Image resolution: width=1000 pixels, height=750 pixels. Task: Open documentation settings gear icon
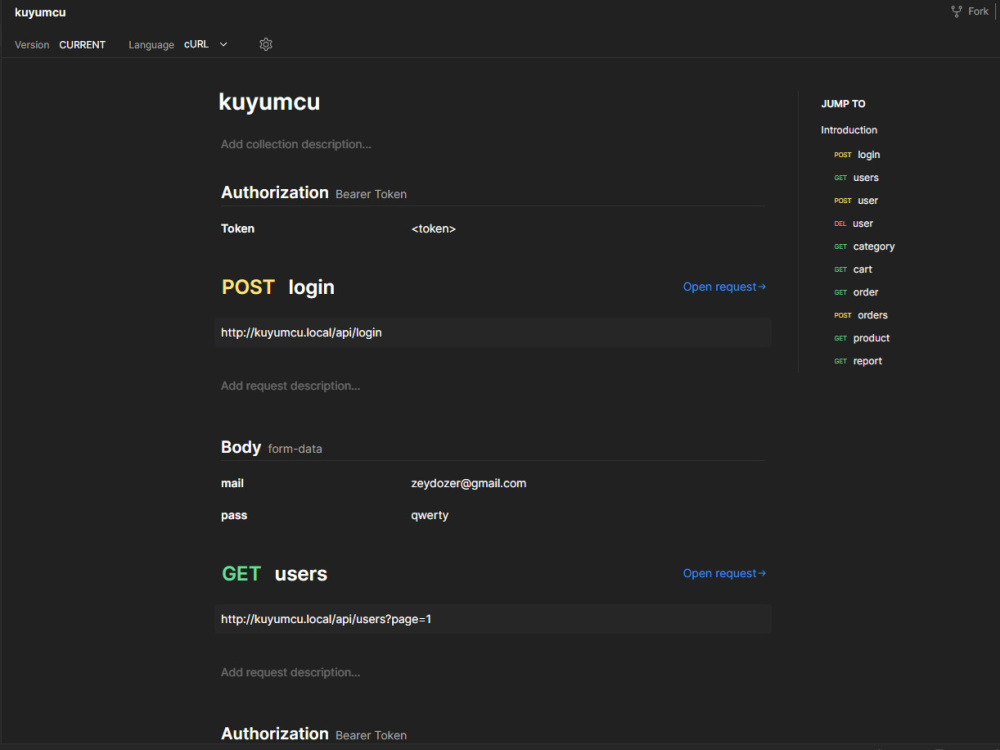pos(266,45)
